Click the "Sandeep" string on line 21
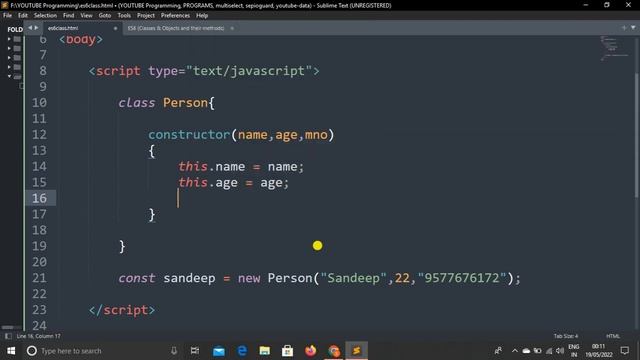Screen dimensions: 640x360 (353, 278)
